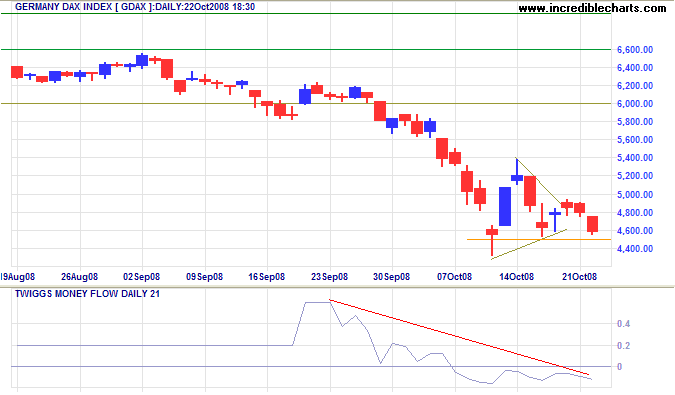Image resolution: width=675 pixels, height=395 pixels.
Task: Select the 5,800.00 price axis label
Action: [x=635, y=122]
